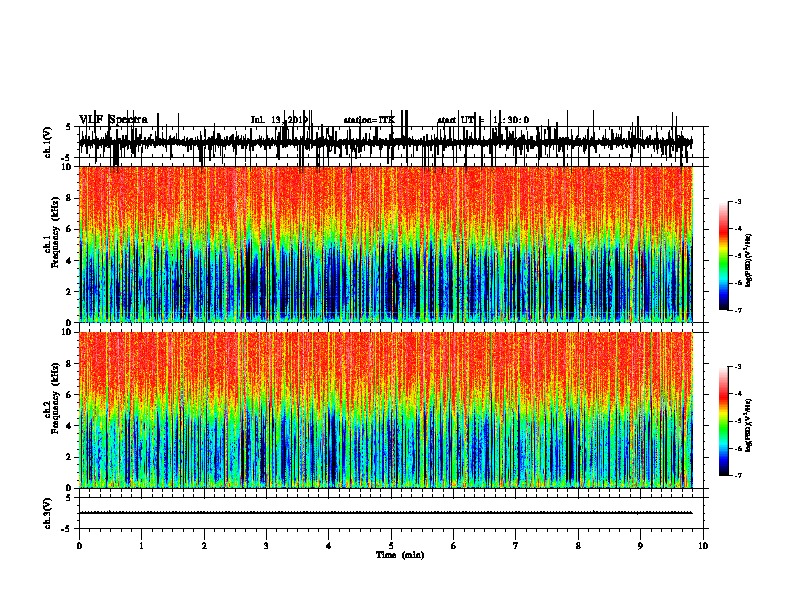
Task: Click the -3 value on ch.1 colorbar
Action: point(737,201)
